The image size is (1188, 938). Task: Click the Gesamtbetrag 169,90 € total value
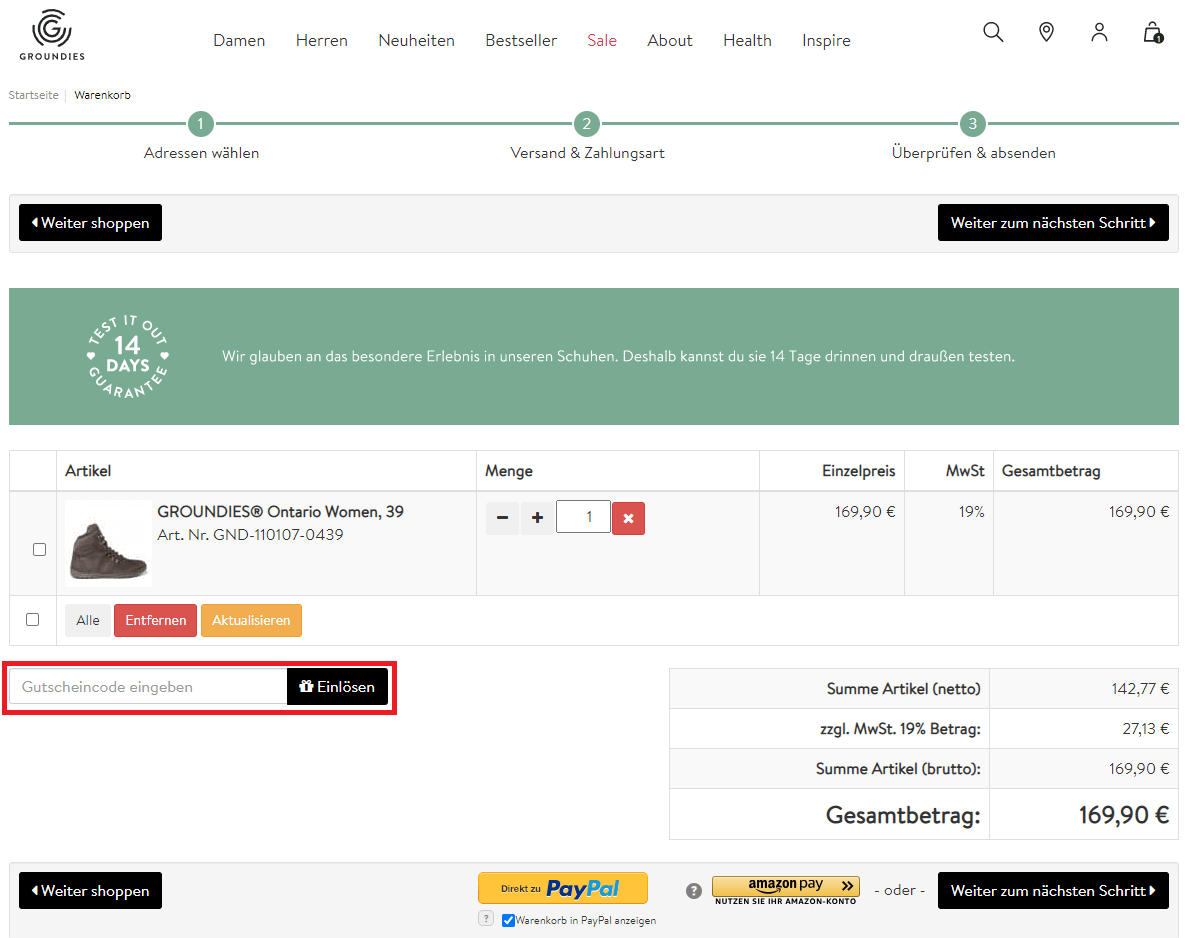click(1124, 814)
